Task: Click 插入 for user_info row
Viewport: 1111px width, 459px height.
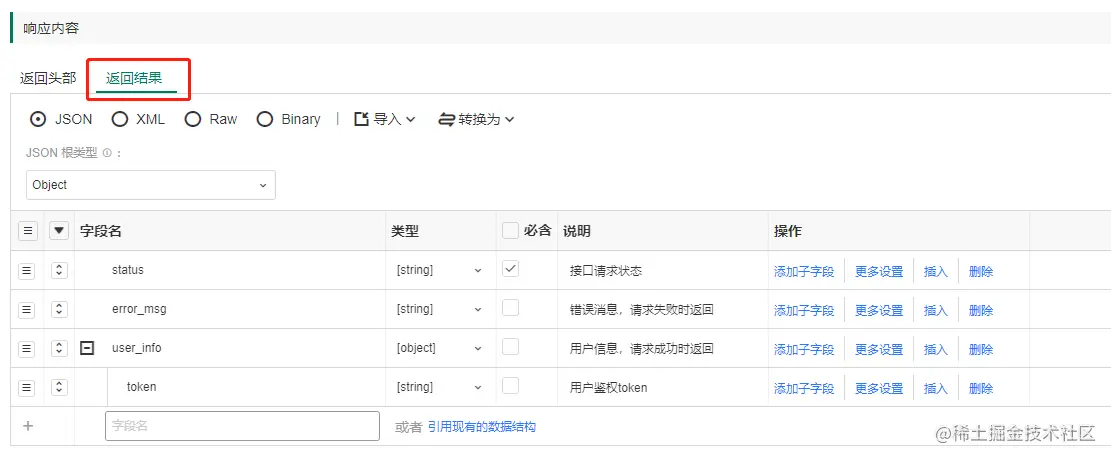Action: (936, 349)
